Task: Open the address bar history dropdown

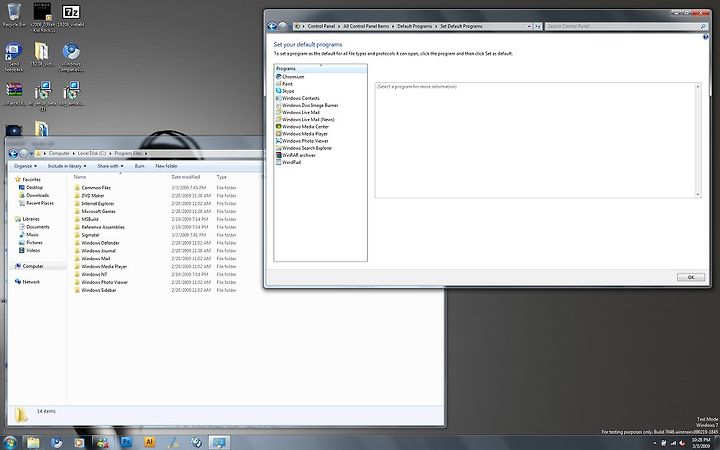Action: (529, 26)
